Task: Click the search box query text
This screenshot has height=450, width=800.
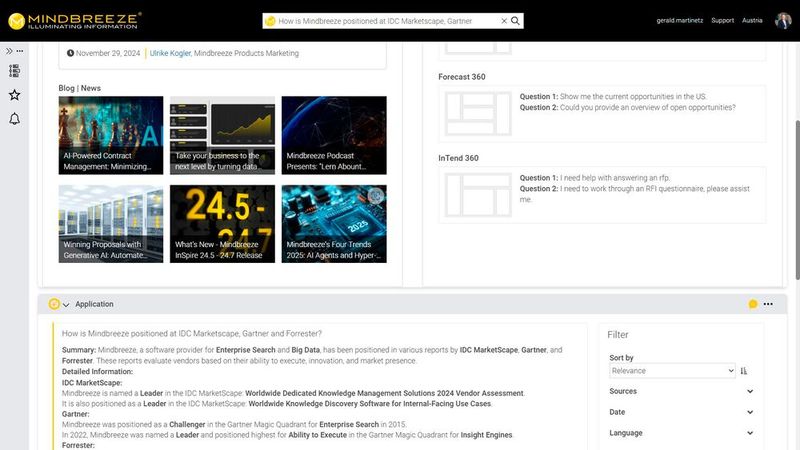Action: pyautogui.click(x=375, y=21)
